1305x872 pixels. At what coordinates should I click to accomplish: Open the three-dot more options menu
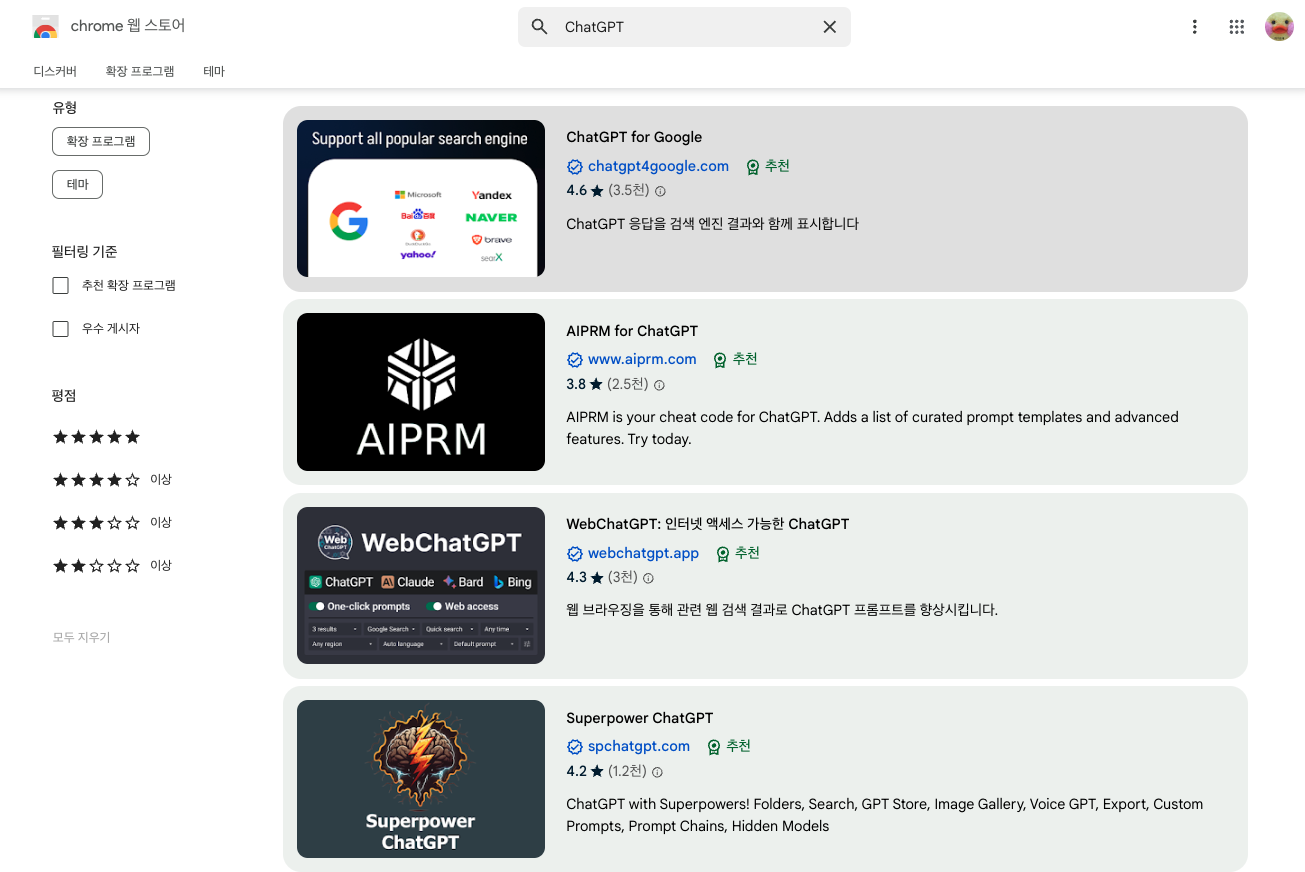(x=1194, y=27)
